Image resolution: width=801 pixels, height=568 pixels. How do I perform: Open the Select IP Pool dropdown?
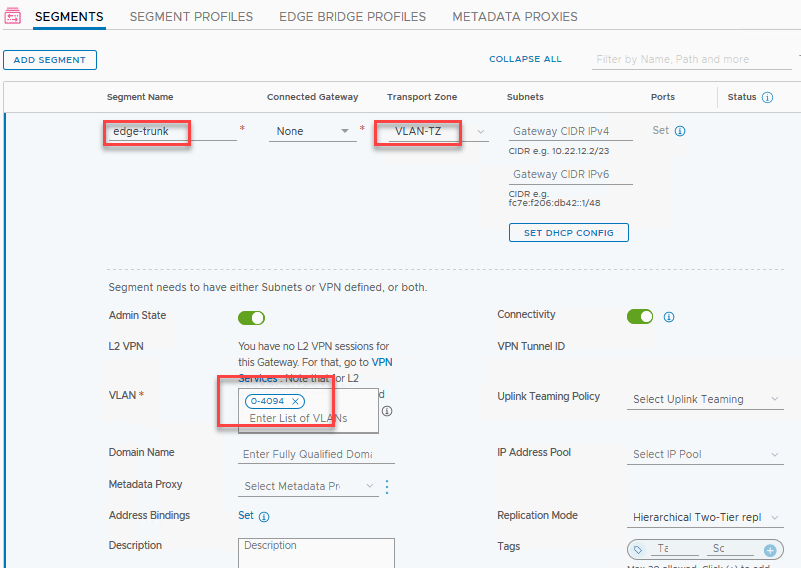click(x=705, y=454)
